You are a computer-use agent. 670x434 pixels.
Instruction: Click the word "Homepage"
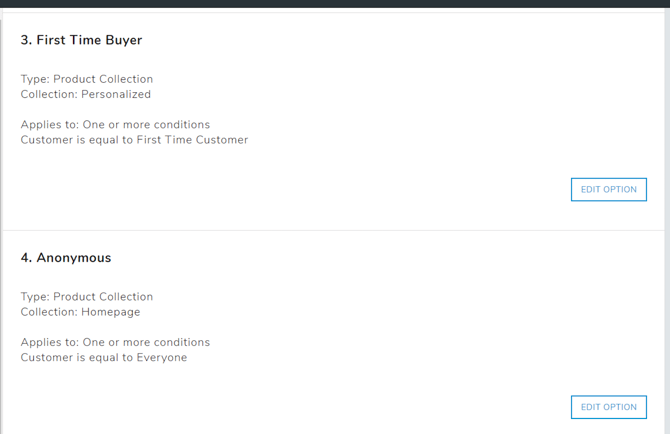click(x=111, y=312)
